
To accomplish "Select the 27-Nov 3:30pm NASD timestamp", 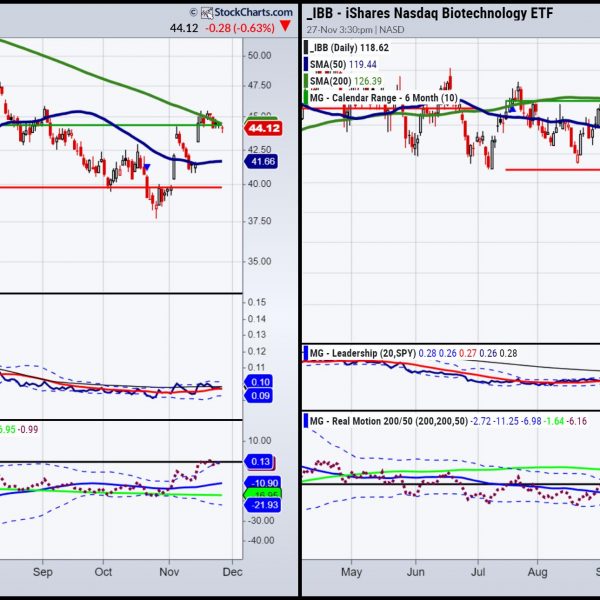I will 355,30.
